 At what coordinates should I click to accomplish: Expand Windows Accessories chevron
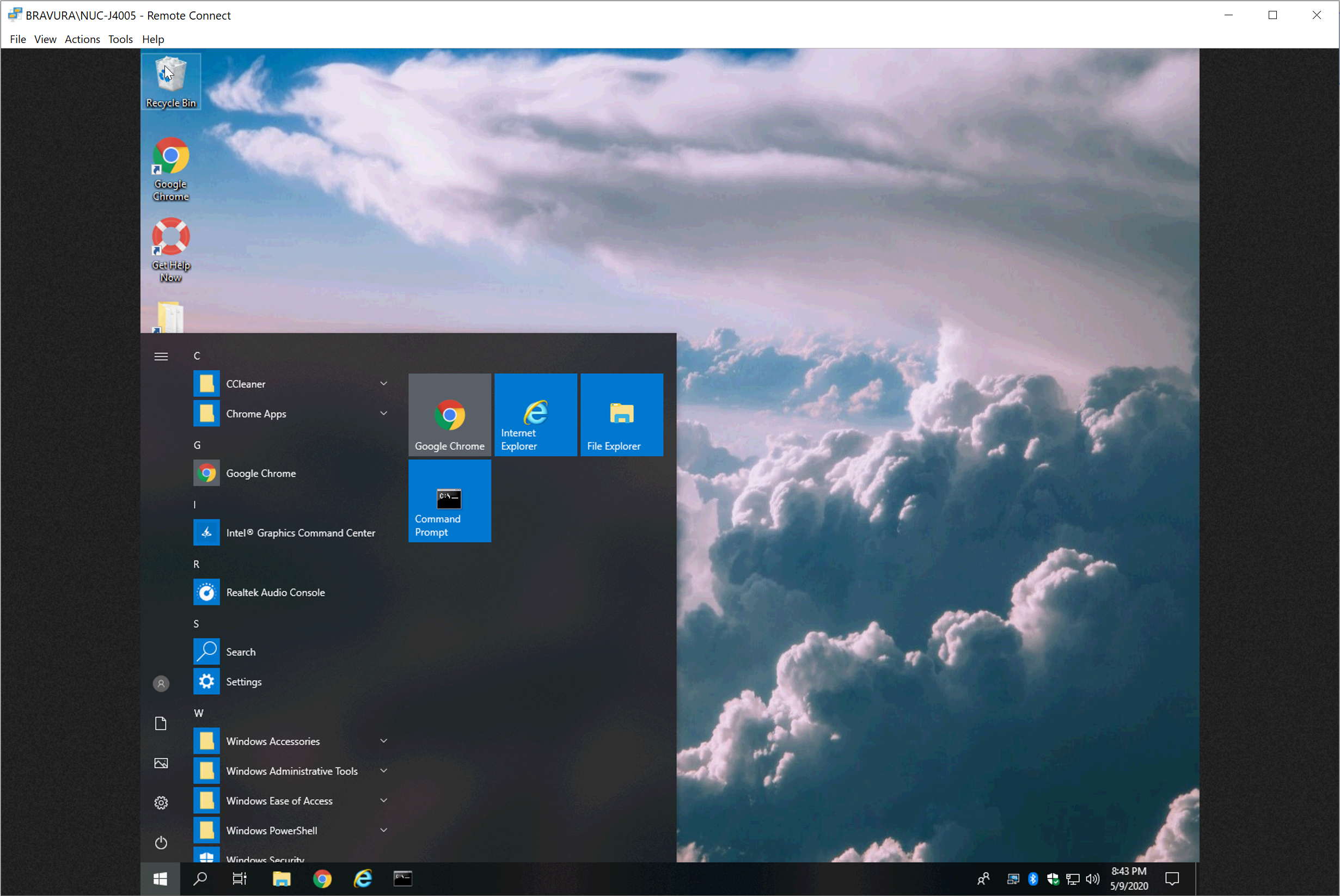[x=384, y=741]
